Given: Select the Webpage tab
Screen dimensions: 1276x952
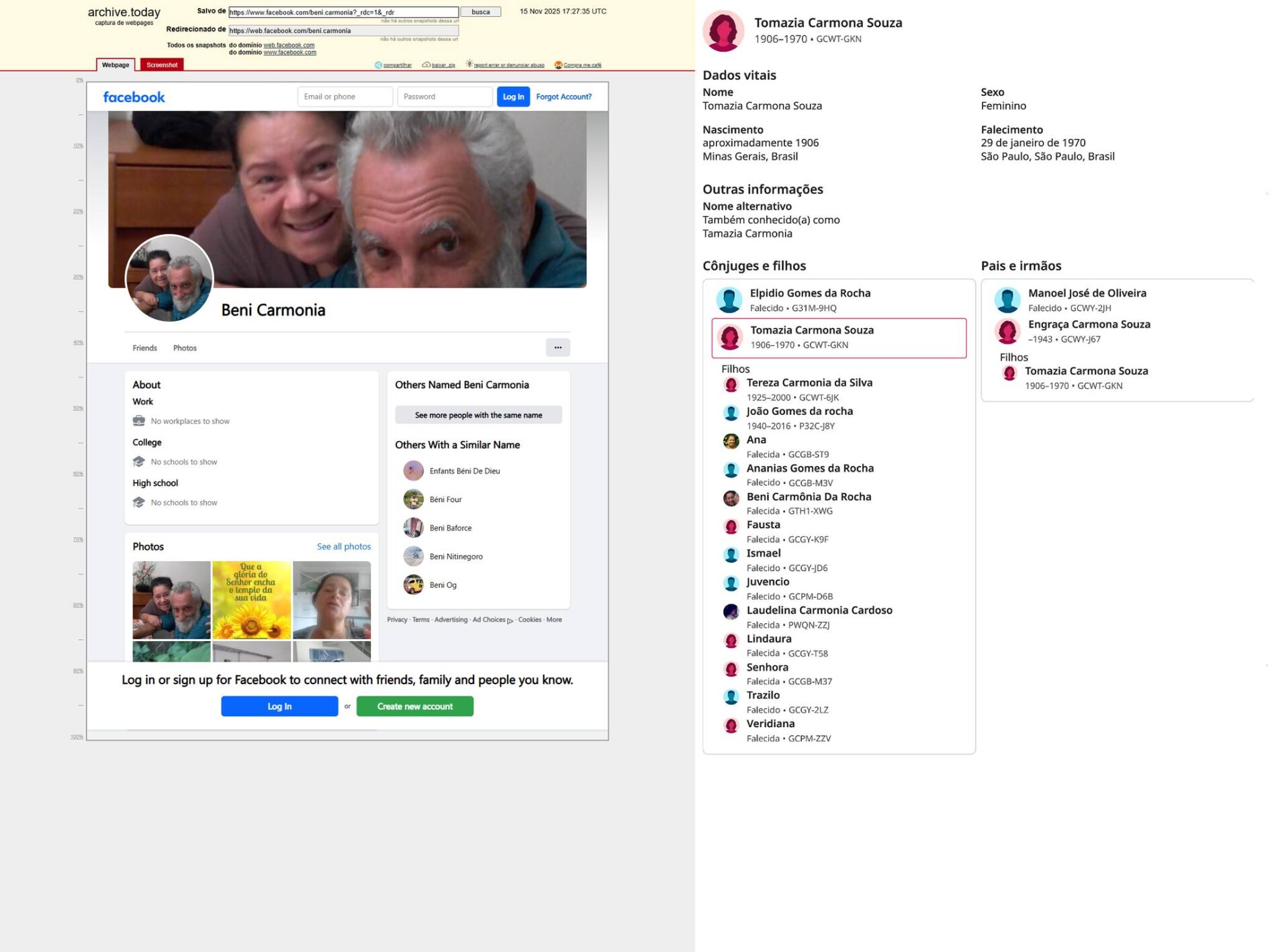Looking at the screenshot, I should pos(116,65).
